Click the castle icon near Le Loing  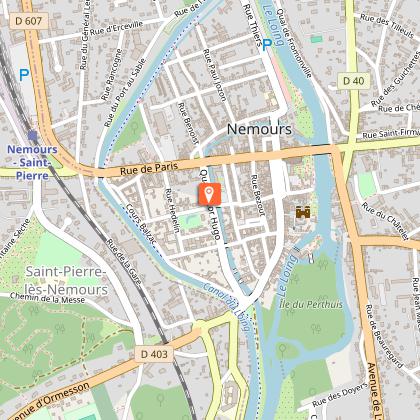pos(303,212)
